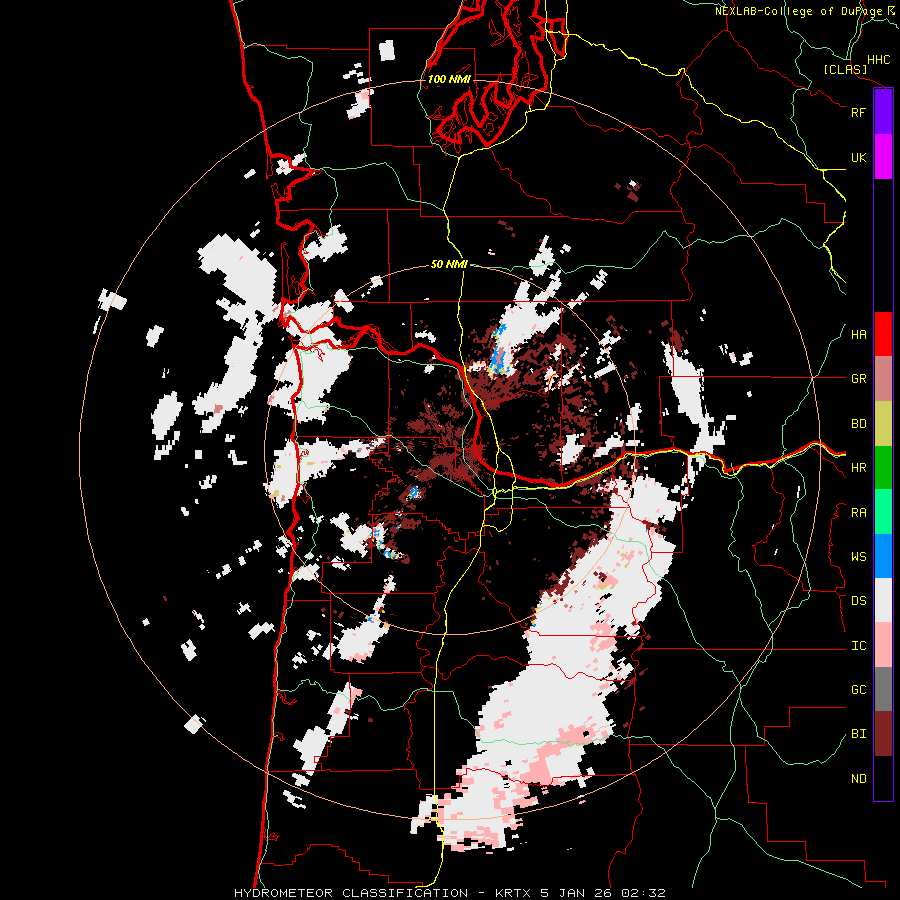The image size is (900, 900).
Task: Click the HA legend label
Action: (858, 335)
